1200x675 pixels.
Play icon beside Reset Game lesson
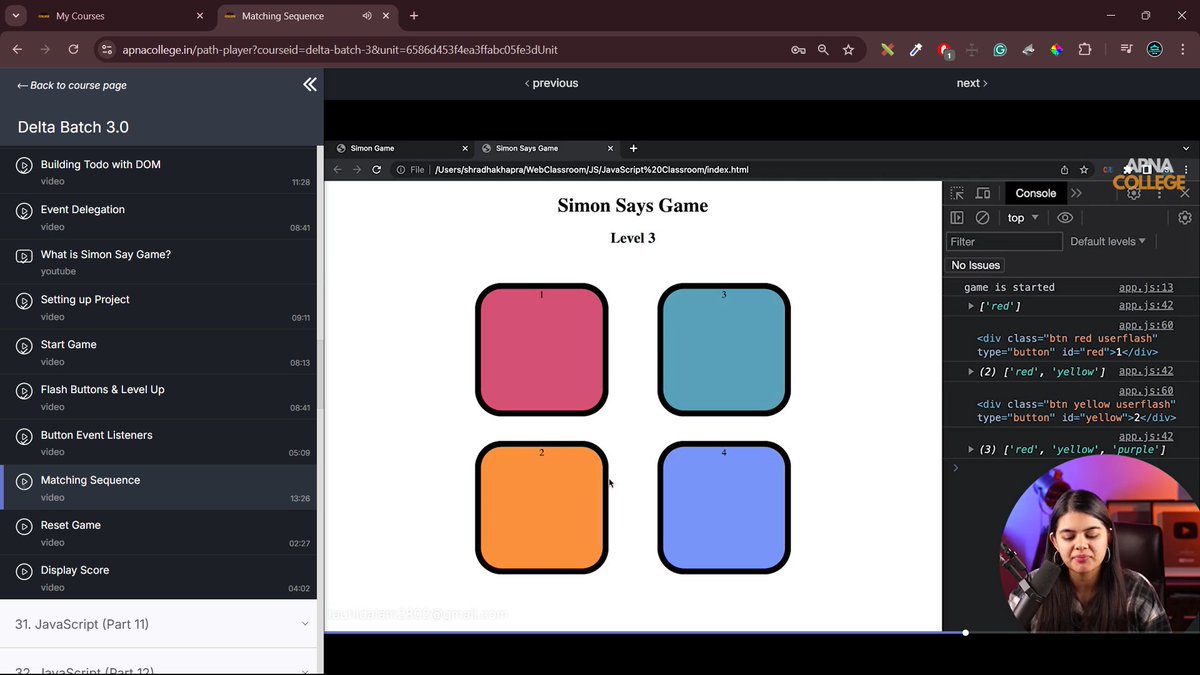tap(24, 527)
